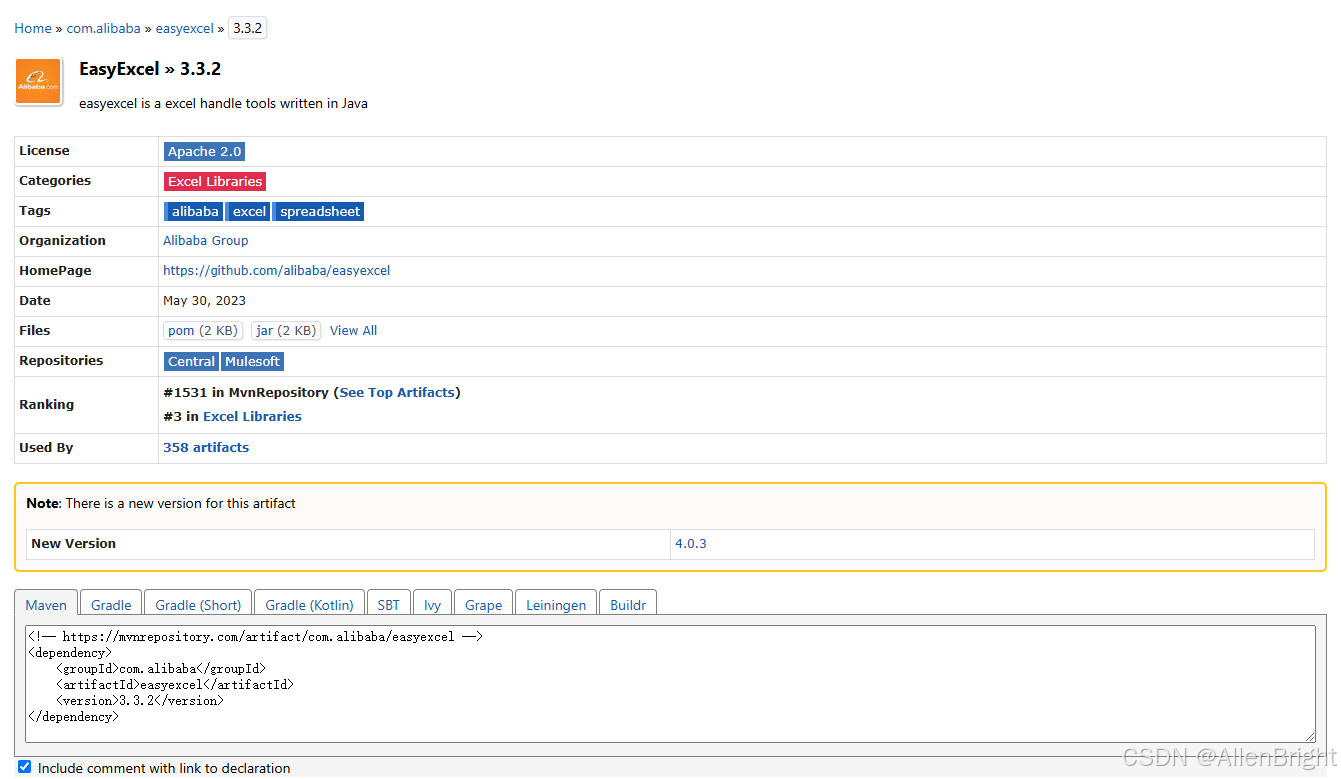Click the Central repository badge
The height and width of the screenshot is (779, 1341).
[191, 361]
